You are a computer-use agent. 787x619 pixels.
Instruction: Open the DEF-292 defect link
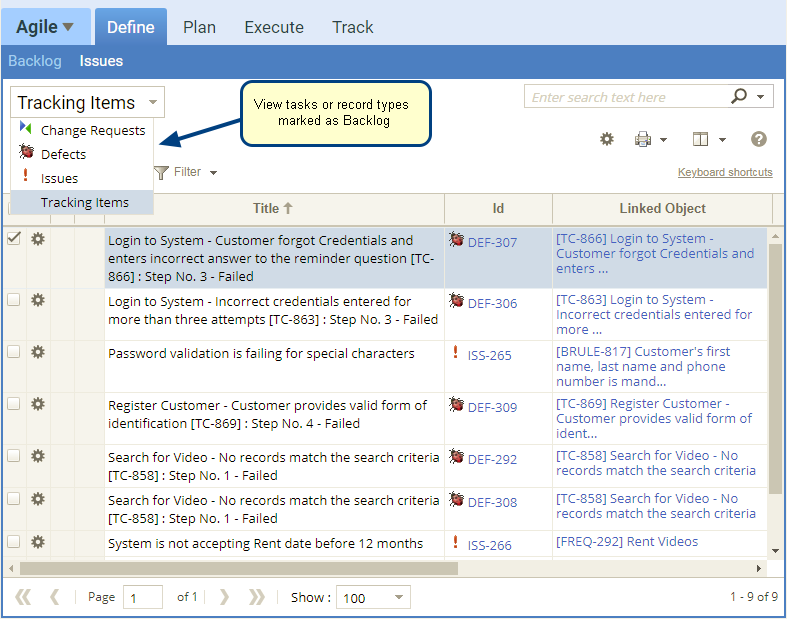492,459
